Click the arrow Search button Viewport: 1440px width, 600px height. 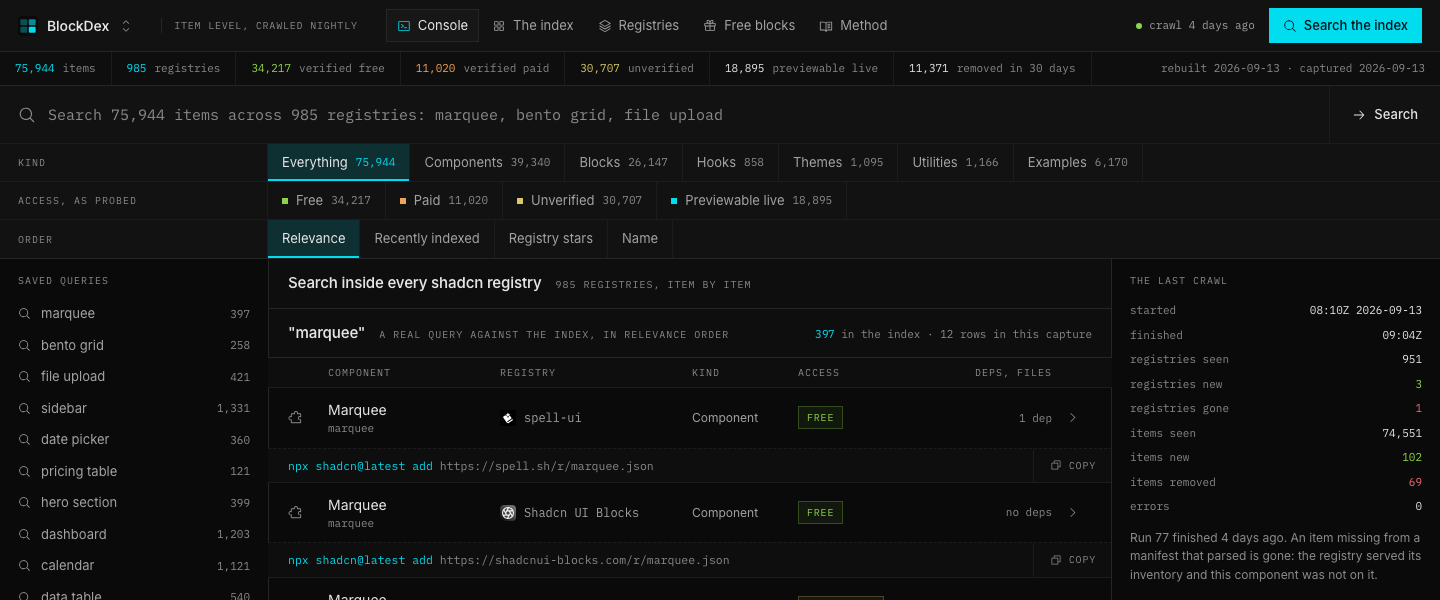pyautogui.click(x=1385, y=115)
